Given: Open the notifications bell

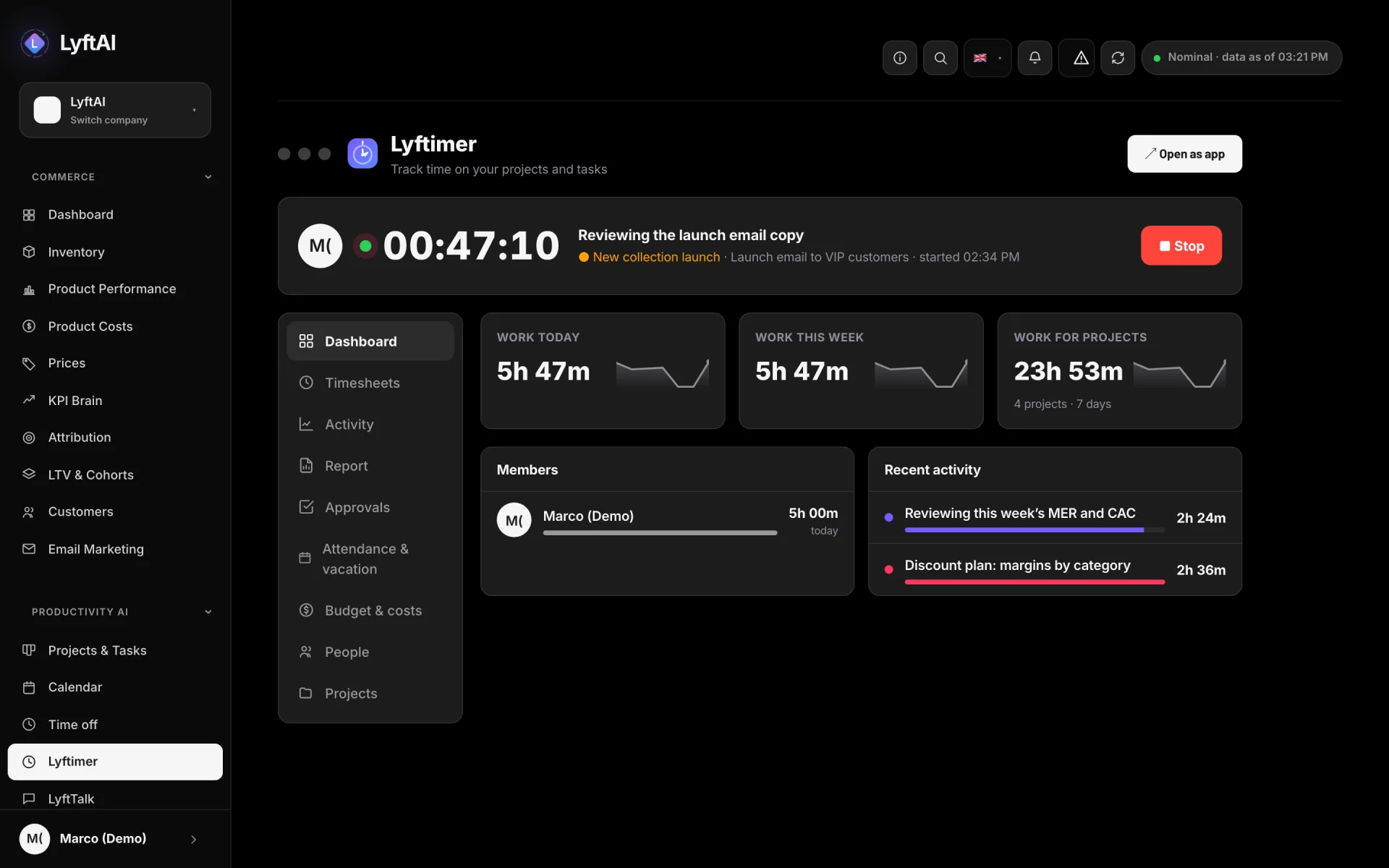Looking at the screenshot, I should (x=1035, y=58).
